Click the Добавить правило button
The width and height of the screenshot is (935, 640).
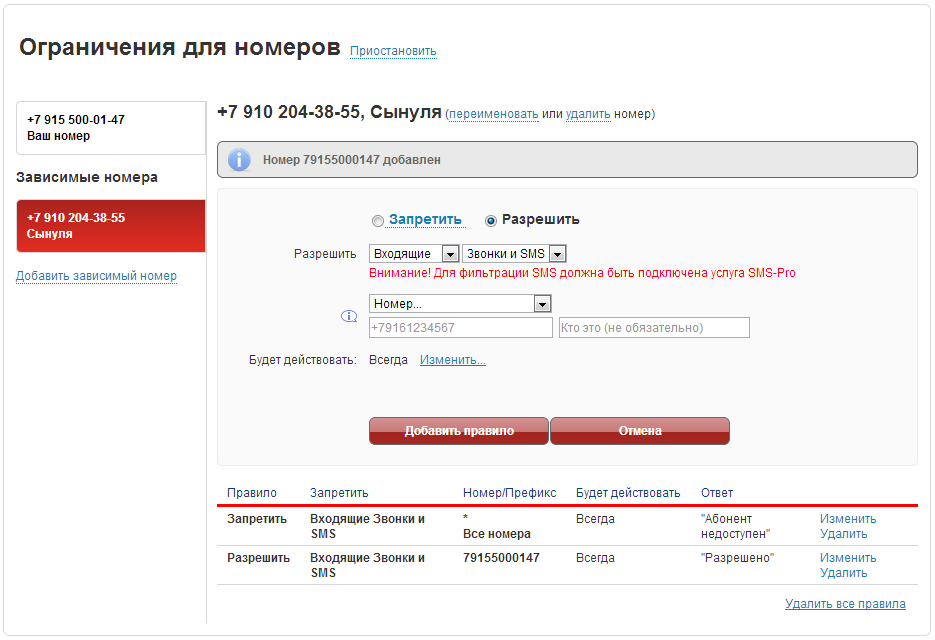point(459,431)
